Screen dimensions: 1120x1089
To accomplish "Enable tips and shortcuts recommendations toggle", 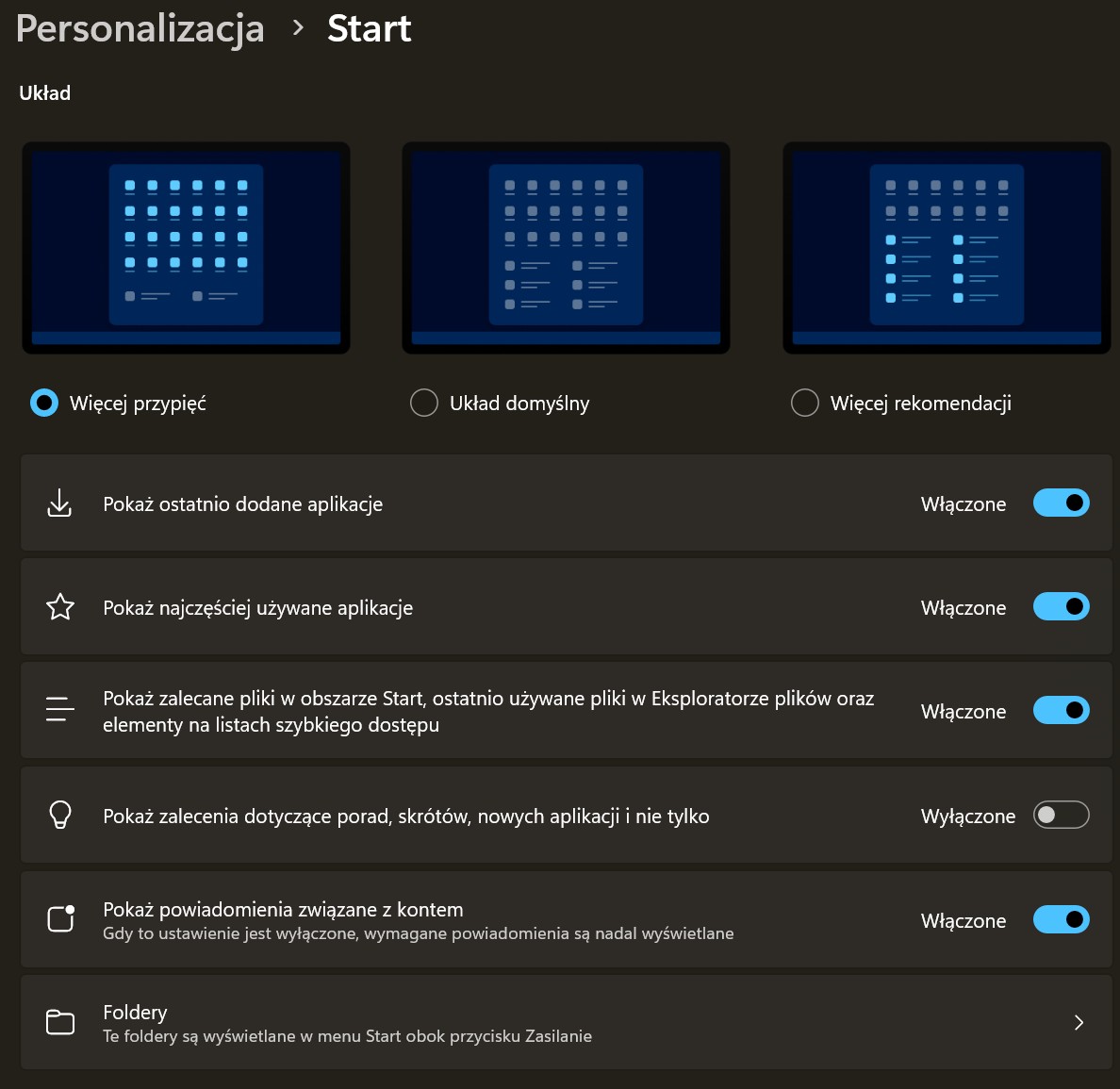I will click(1061, 816).
